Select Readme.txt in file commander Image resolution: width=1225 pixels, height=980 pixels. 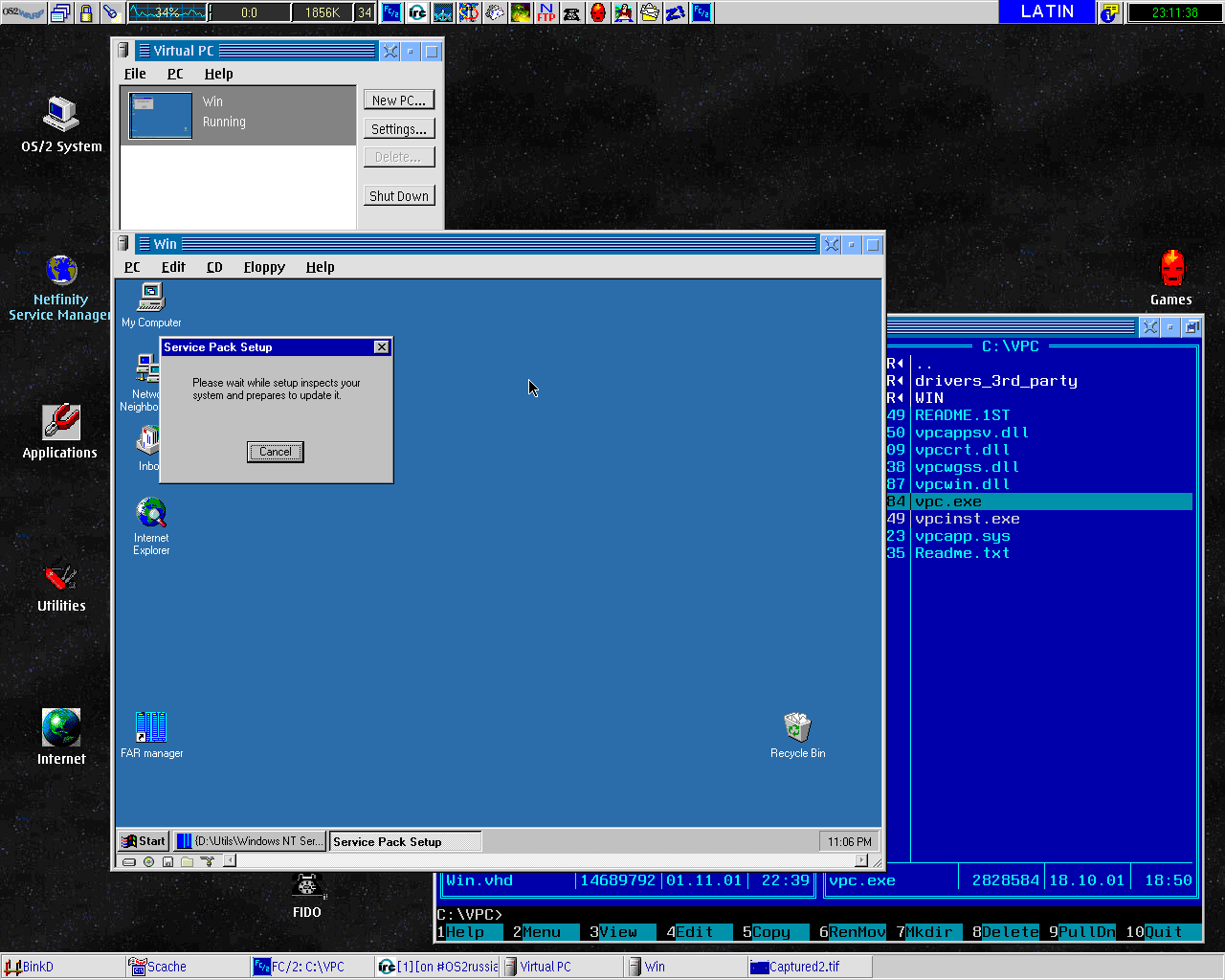click(963, 553)
